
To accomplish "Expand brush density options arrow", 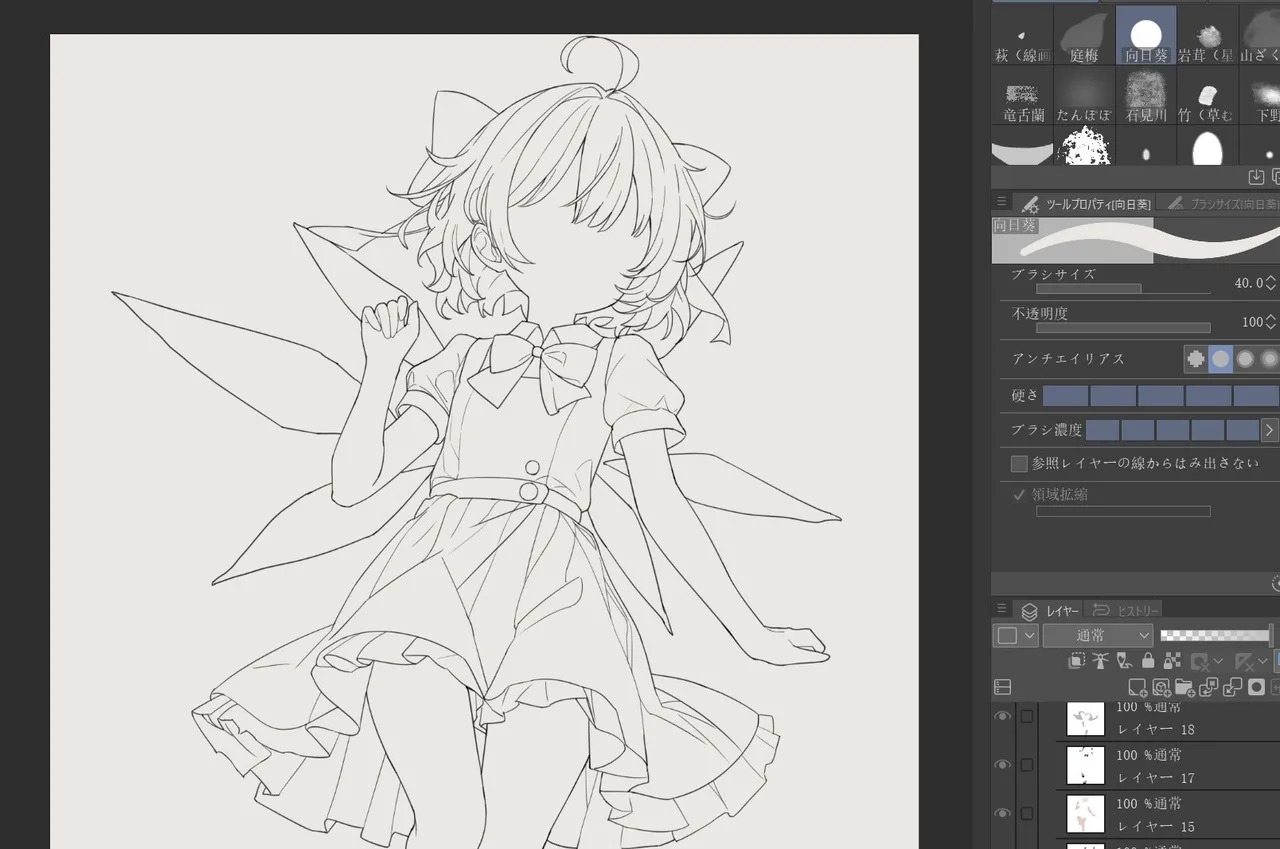I will point(1269,430).
